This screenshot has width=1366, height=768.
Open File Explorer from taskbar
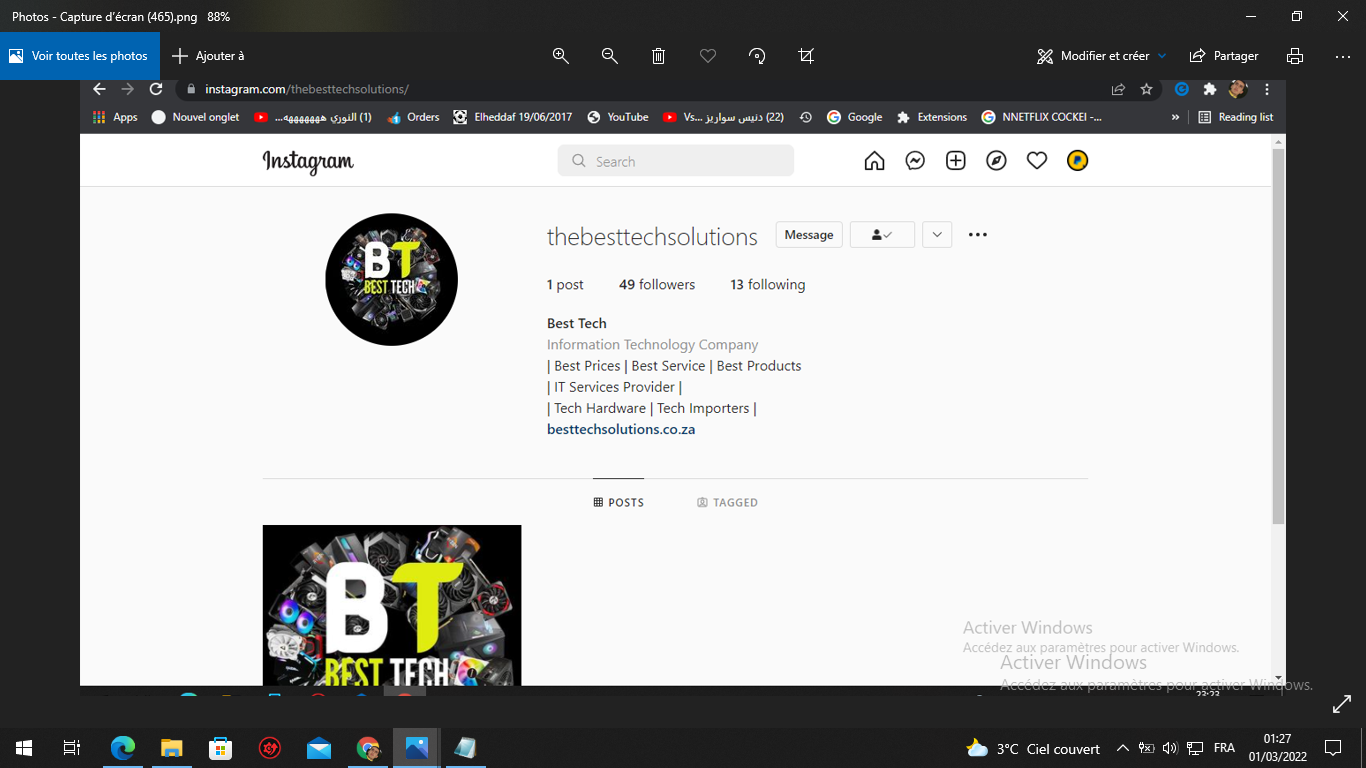tap(172, 748)
